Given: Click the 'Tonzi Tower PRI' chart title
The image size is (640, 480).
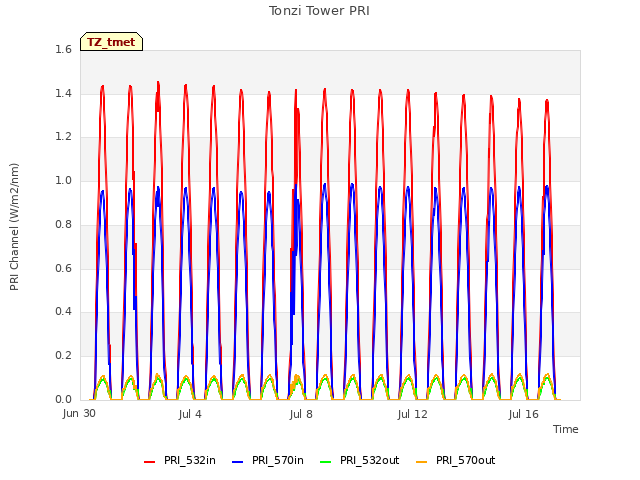Looking at the screenshot, I should tap(319, 11).
